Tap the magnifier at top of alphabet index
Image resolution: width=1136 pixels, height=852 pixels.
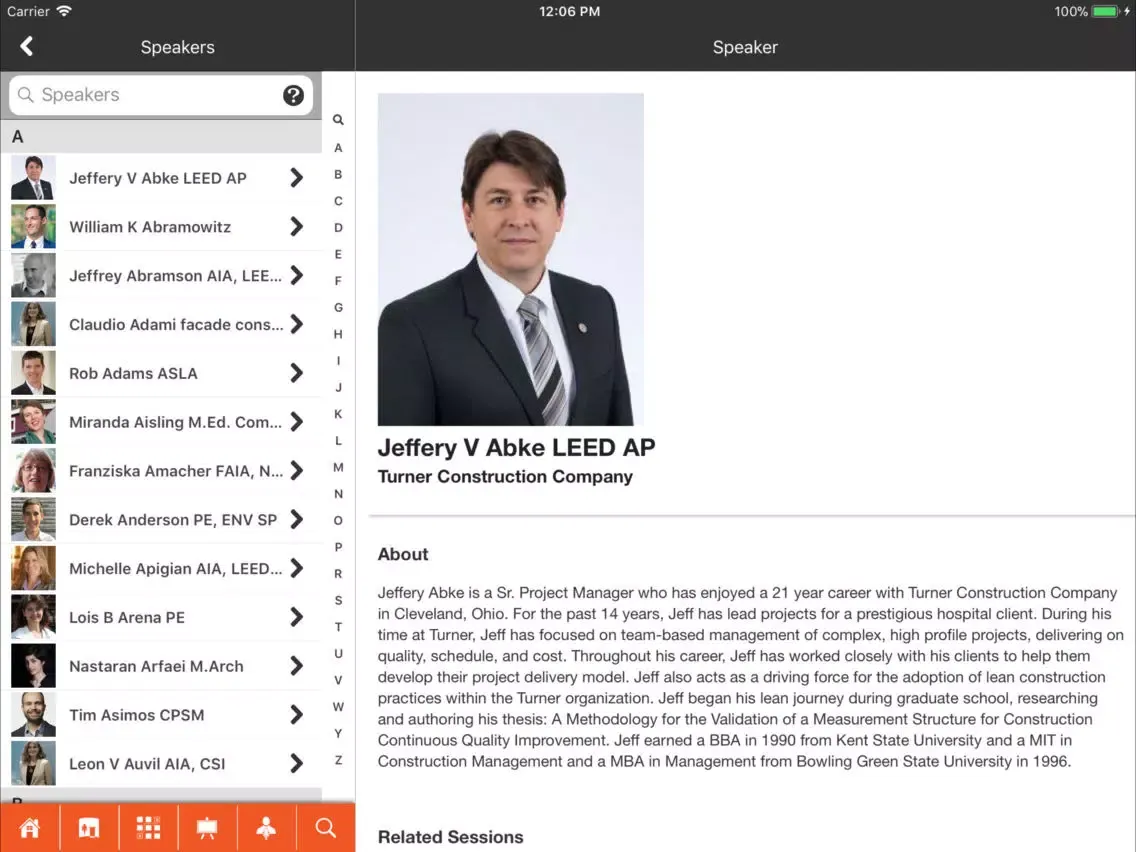[x=338, y=120]
